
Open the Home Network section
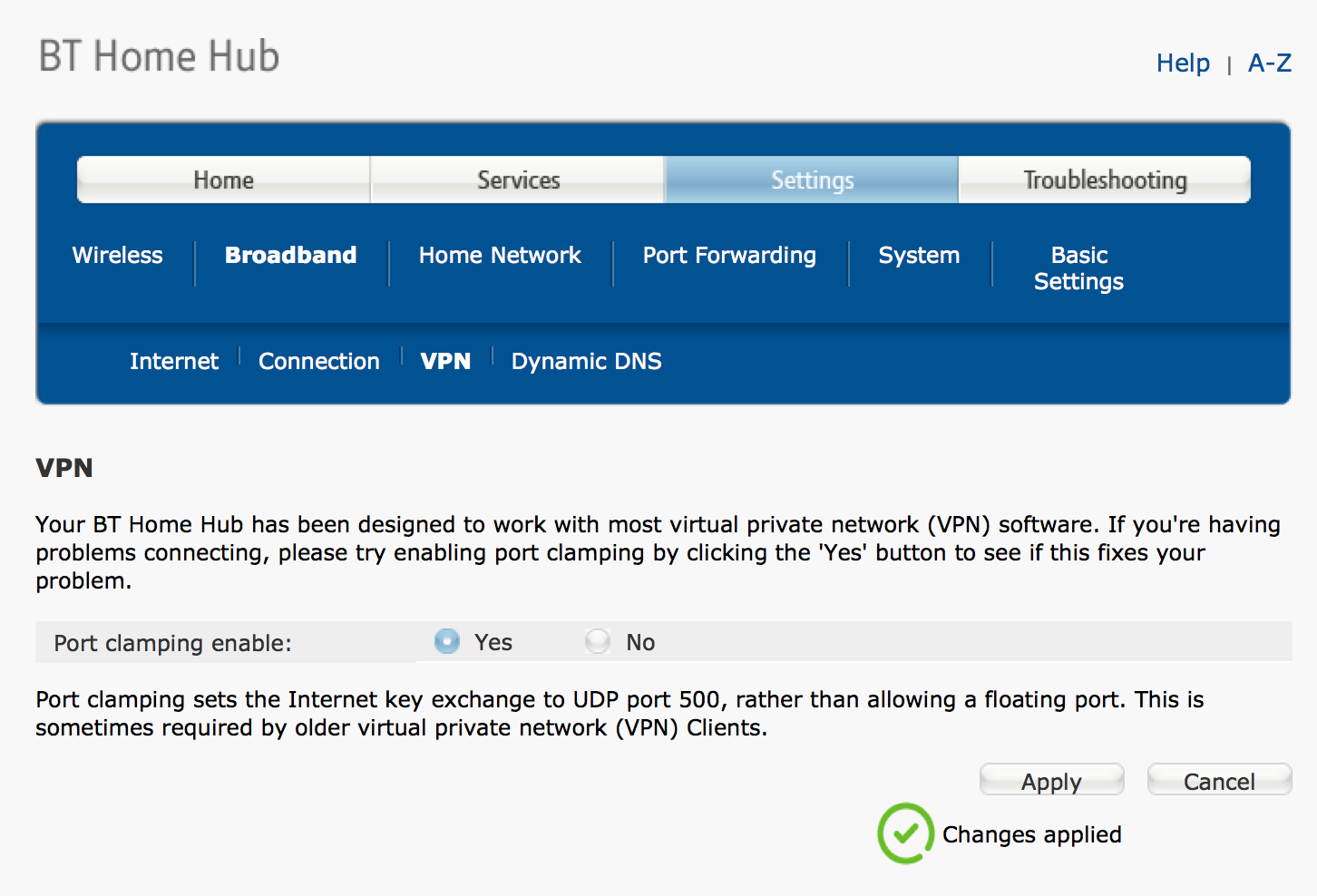pos(500,255)
